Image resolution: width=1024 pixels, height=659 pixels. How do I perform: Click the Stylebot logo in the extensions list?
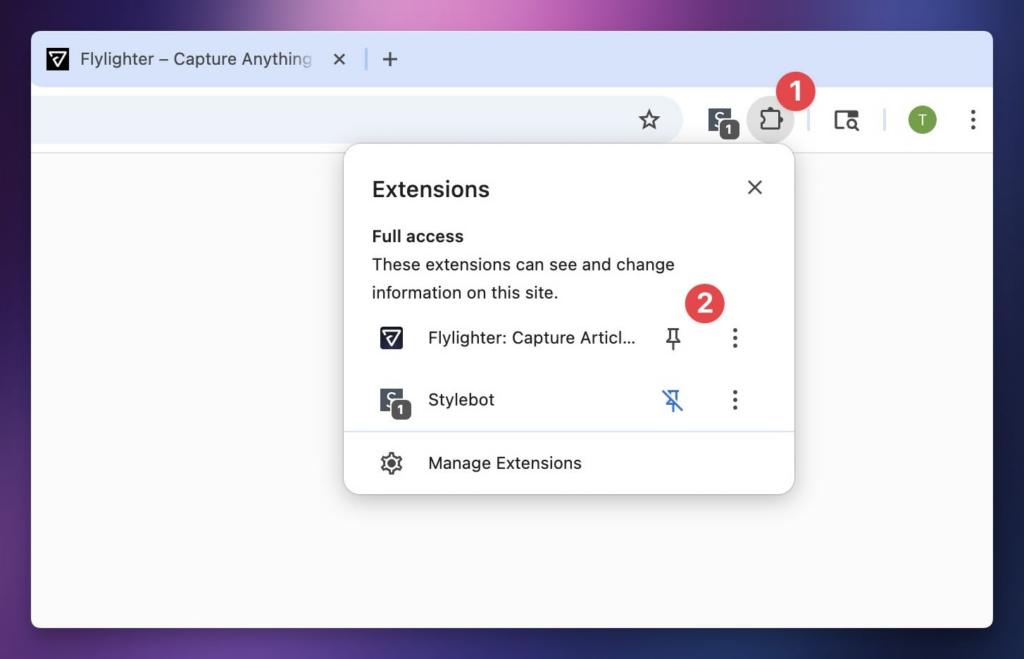click(393, 401)
